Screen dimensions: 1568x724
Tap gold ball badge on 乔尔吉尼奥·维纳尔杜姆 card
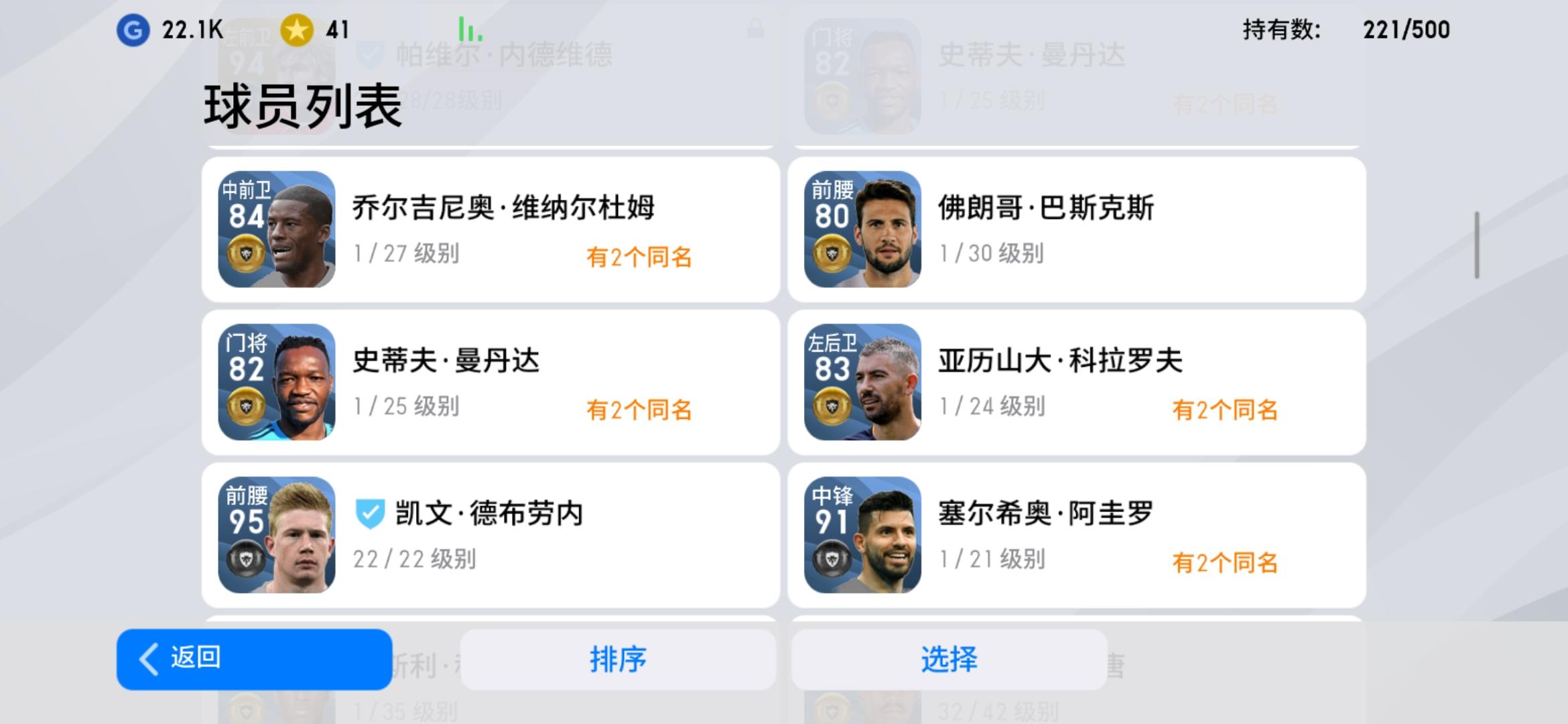(246, 253)
